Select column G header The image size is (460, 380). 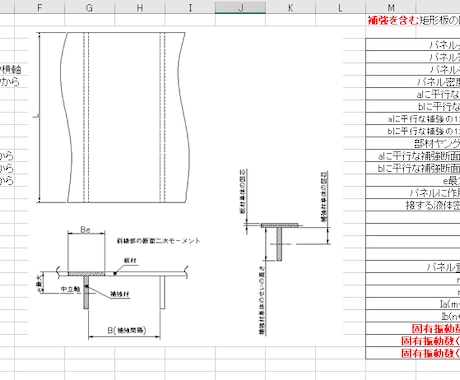[x=89, y=7]
